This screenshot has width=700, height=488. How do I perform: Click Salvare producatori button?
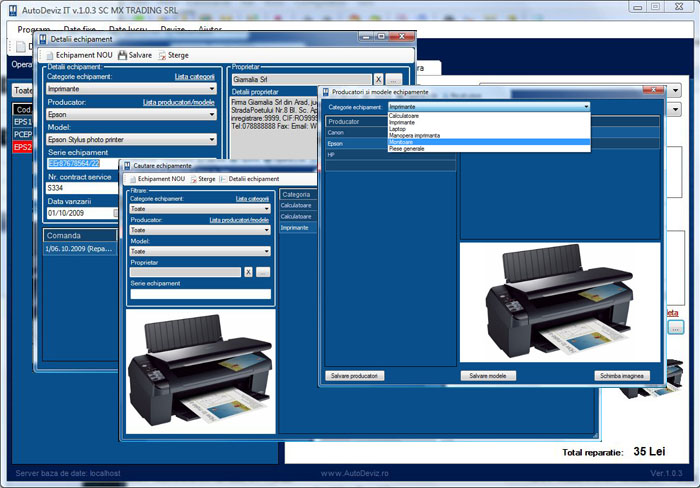pos(354,376)
